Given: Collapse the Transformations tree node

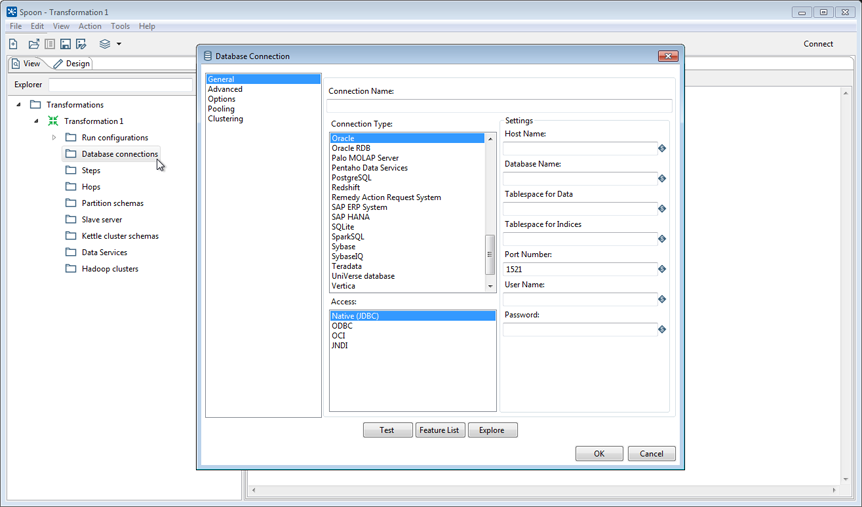Looking at the screenshot, I should (19, 105).
